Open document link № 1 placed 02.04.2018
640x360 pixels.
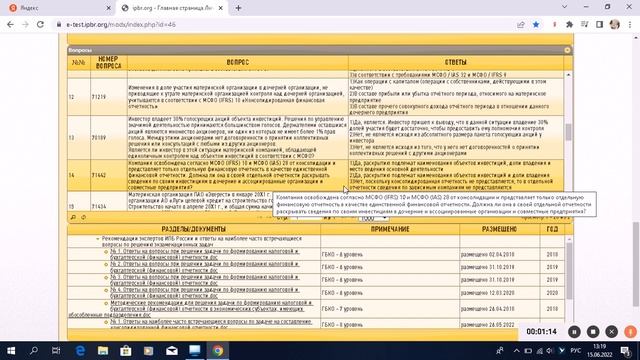pos(204,254)
